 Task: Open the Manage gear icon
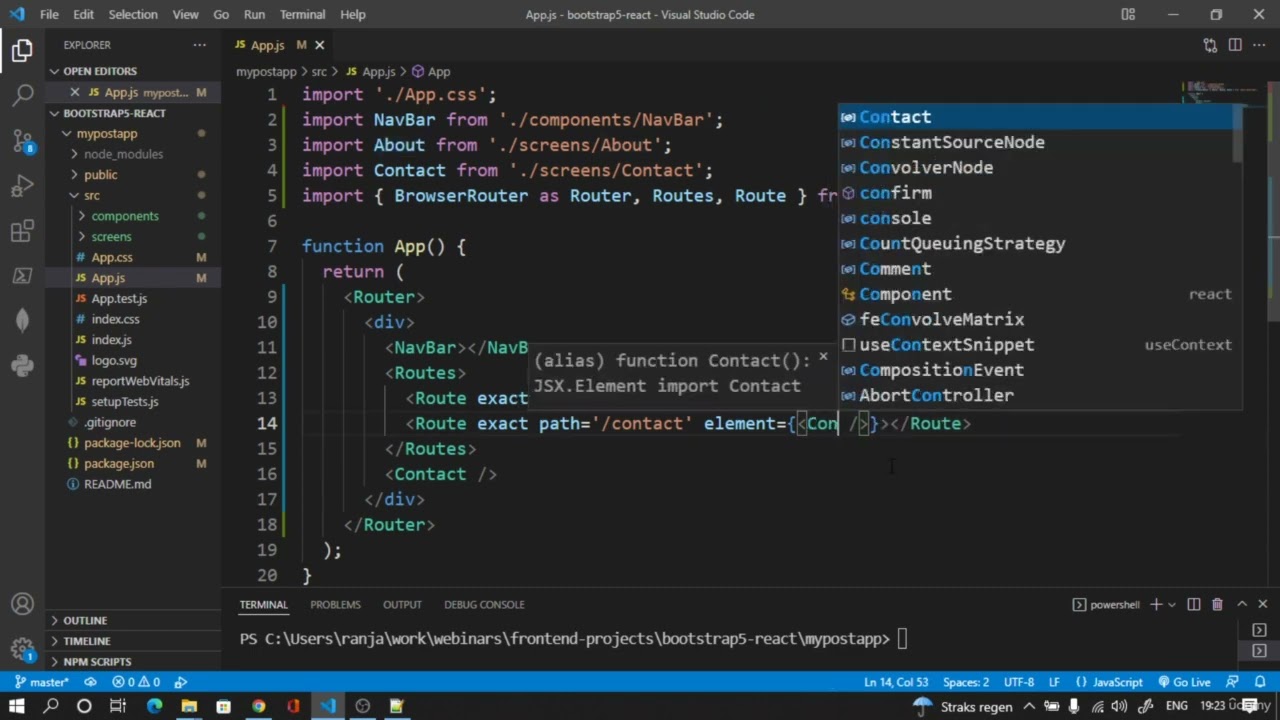22,649
